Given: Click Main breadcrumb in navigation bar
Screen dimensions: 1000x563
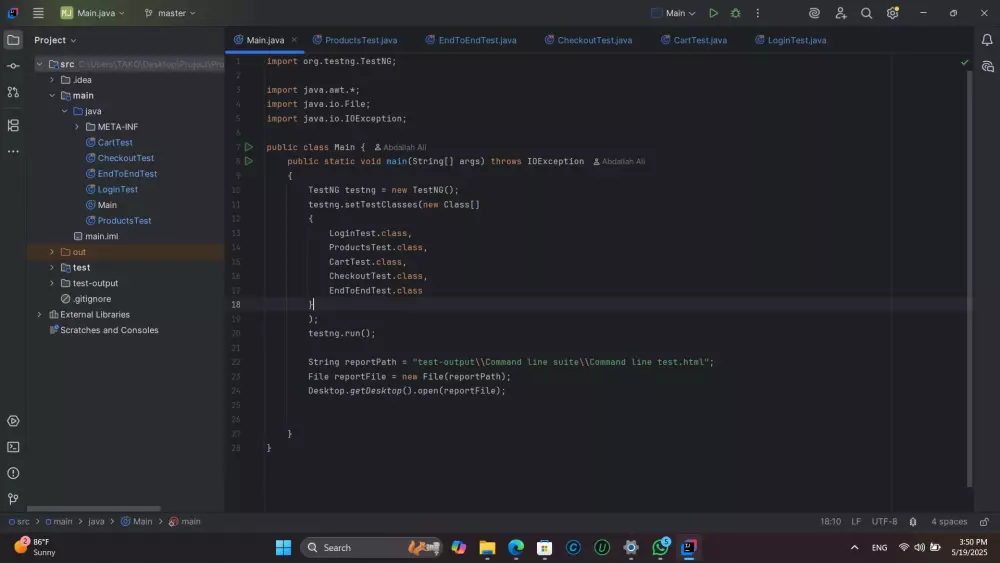Looking at the screenshot, I should [136, 522].
